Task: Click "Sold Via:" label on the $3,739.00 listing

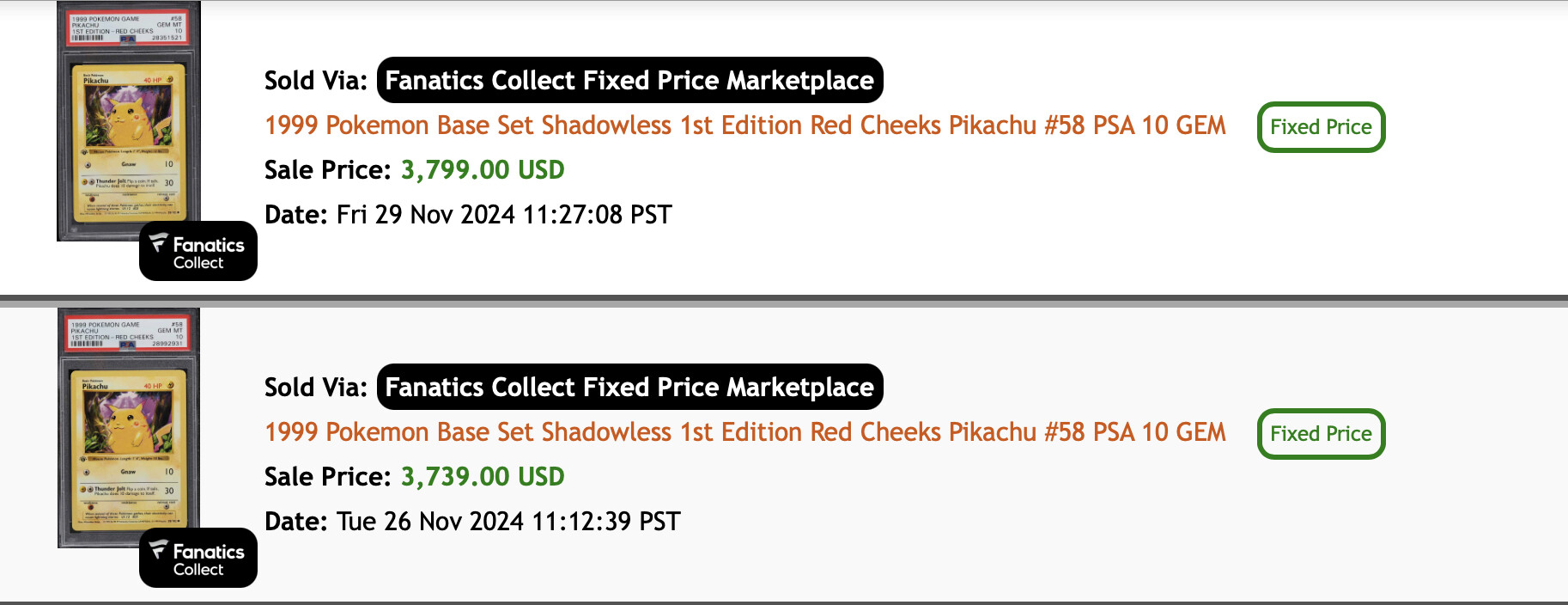Action: click(315, 388)
